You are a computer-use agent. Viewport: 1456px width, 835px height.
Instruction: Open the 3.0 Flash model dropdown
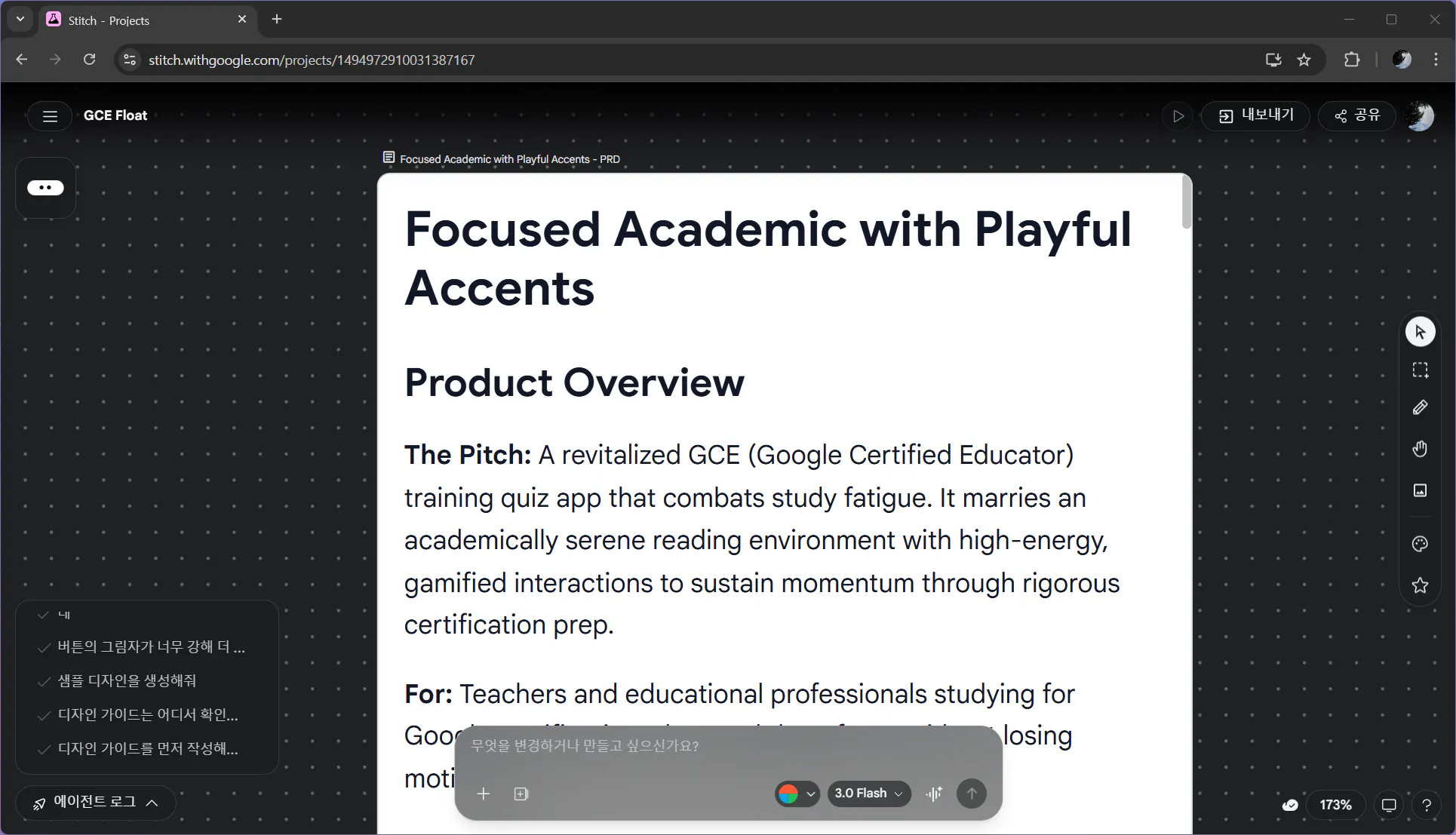coord(869,794)
